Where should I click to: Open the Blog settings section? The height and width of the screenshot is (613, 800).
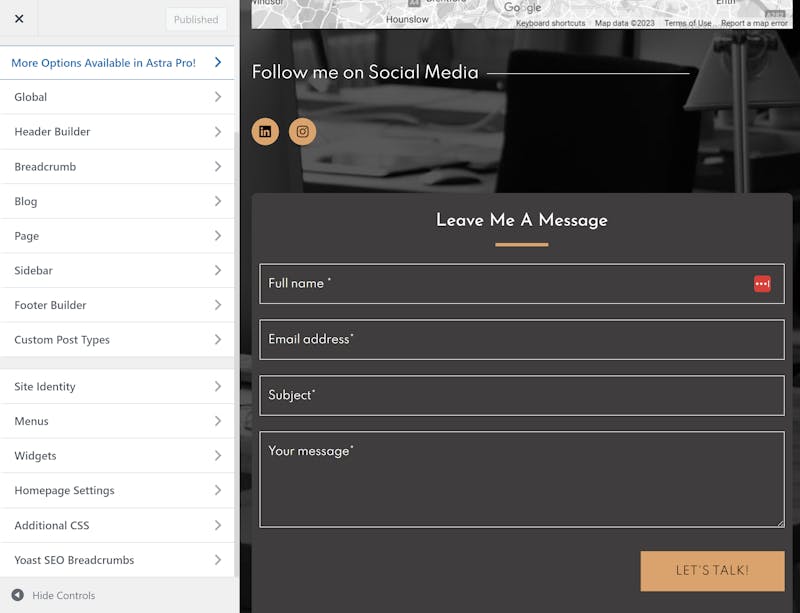point(117,201)
